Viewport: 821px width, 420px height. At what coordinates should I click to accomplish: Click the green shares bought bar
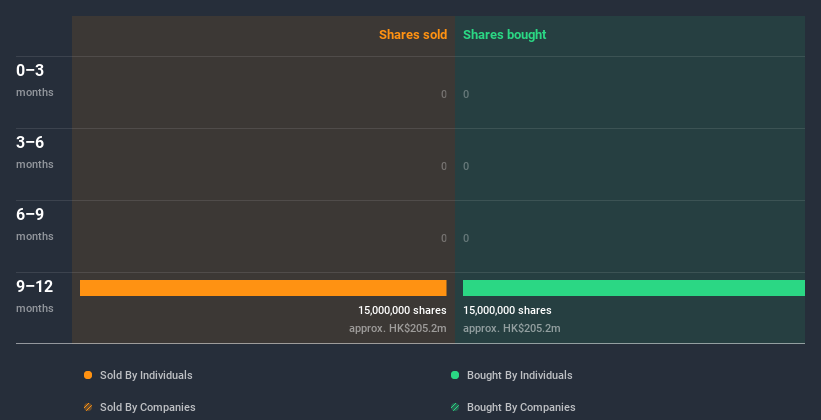click(634, 288)
